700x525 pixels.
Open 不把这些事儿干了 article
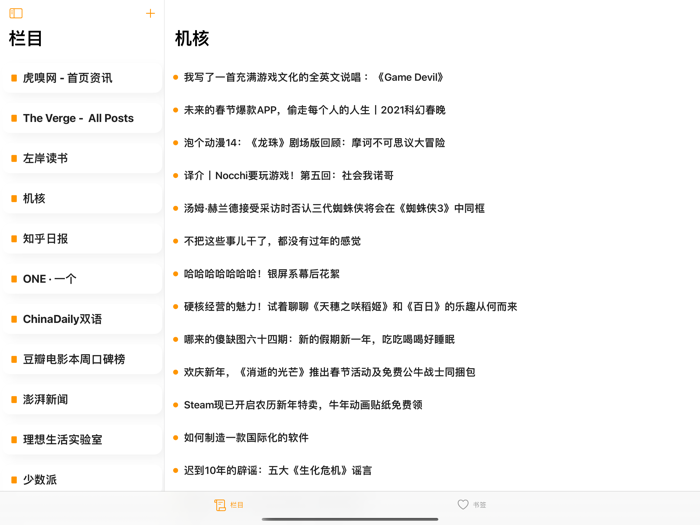pyautogui.click(x=267, y=241)
